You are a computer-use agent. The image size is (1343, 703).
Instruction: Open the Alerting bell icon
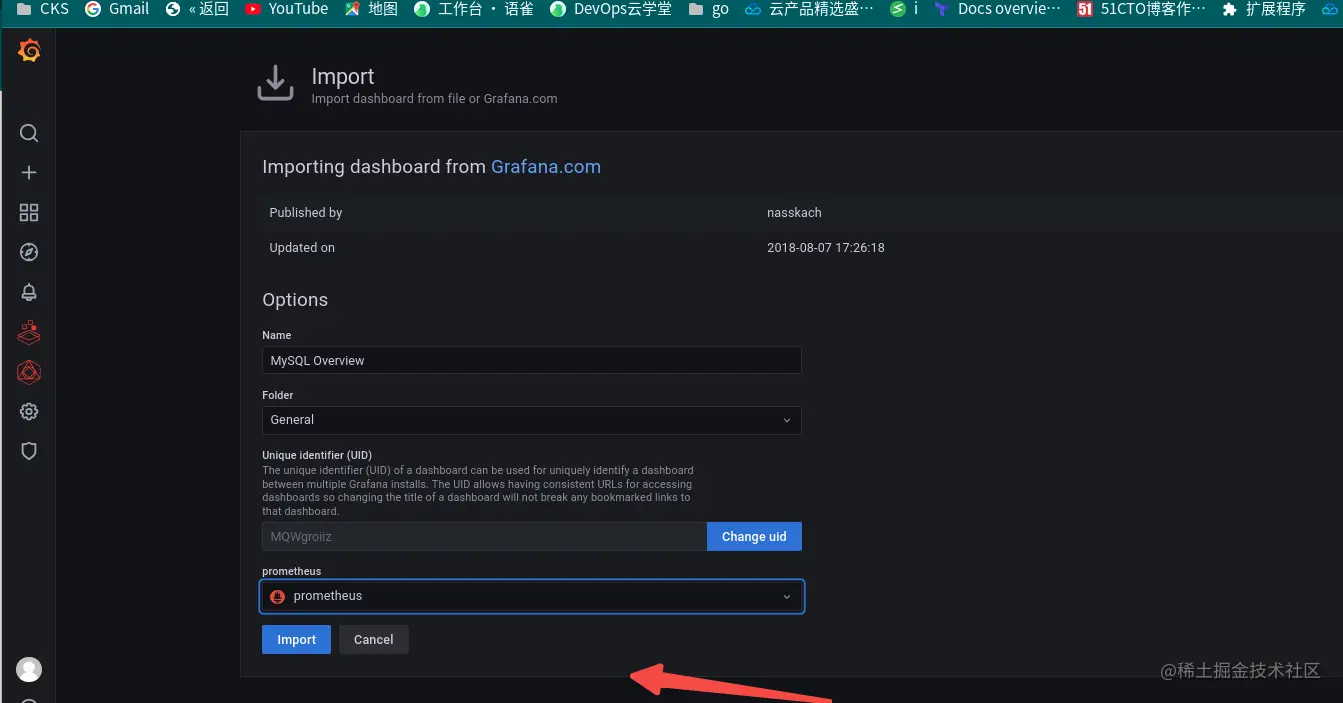pyautogui.click(x=29, y=292)
